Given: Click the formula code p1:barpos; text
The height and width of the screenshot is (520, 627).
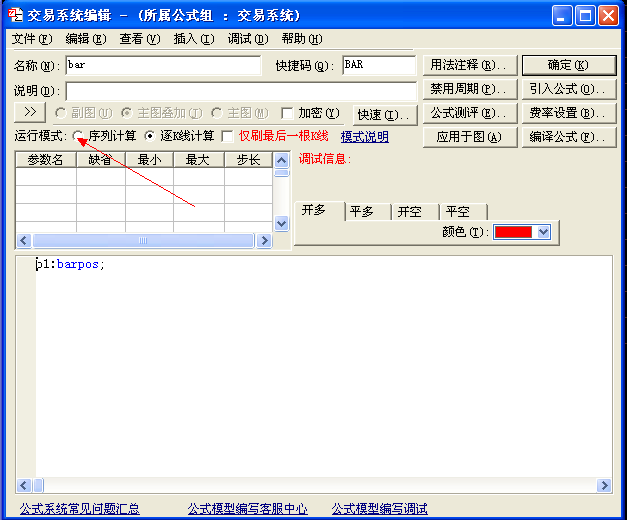Looking at the screenshot, I should pyautogui.click(x=70, y=264).
